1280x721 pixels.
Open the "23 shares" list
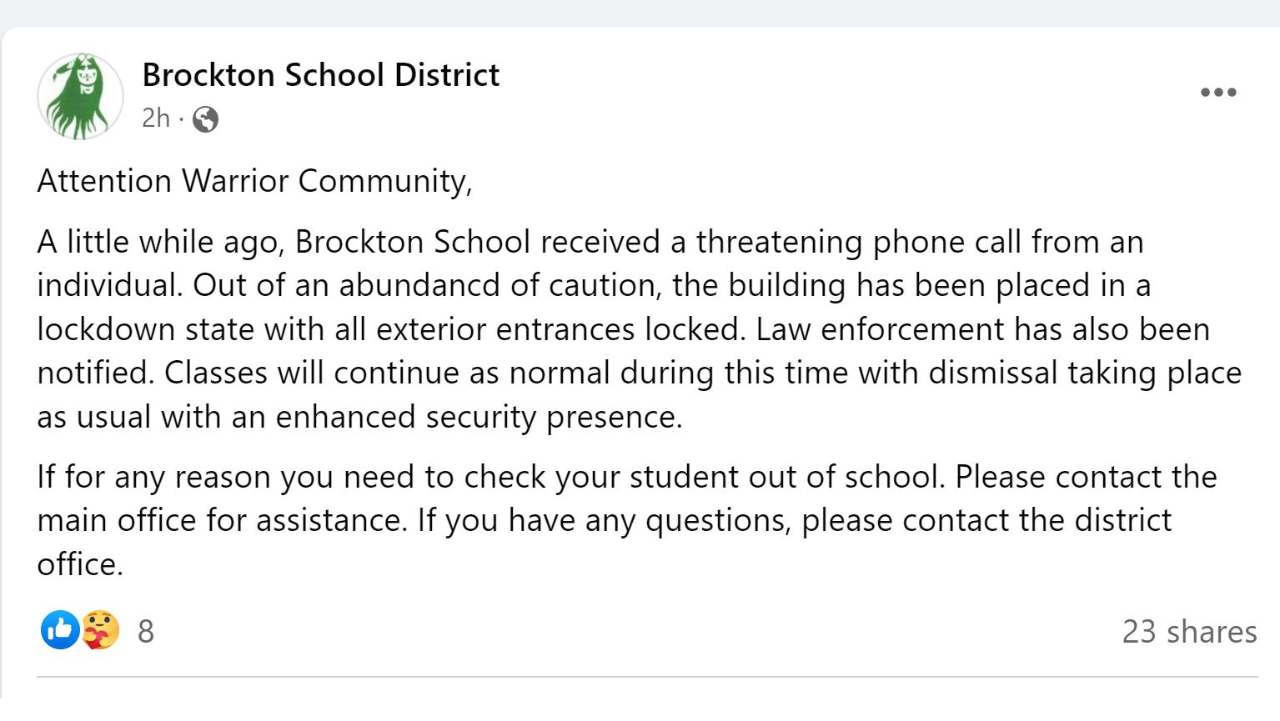tap(1189, 632)
